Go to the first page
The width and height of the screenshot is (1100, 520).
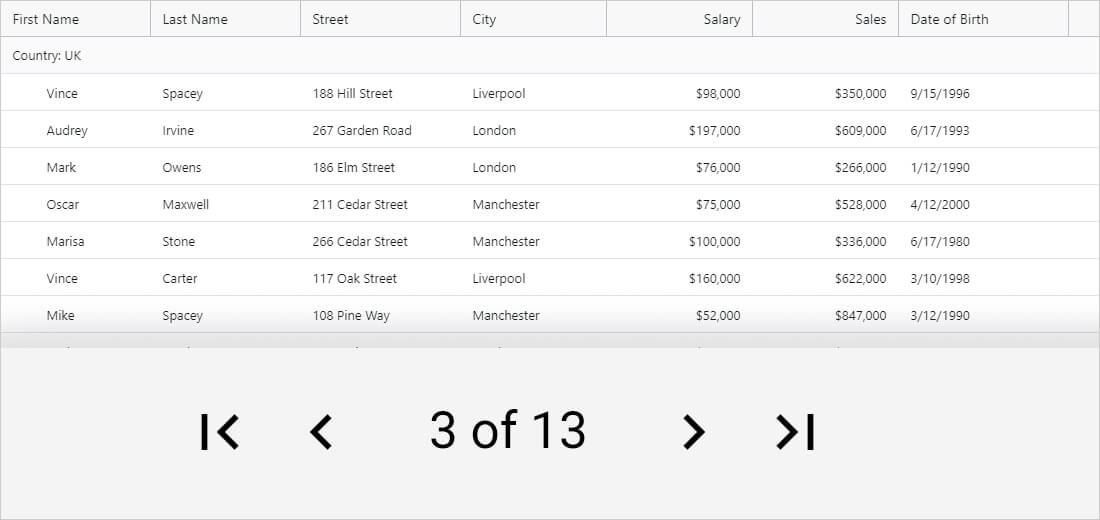[x=220, y=431]
